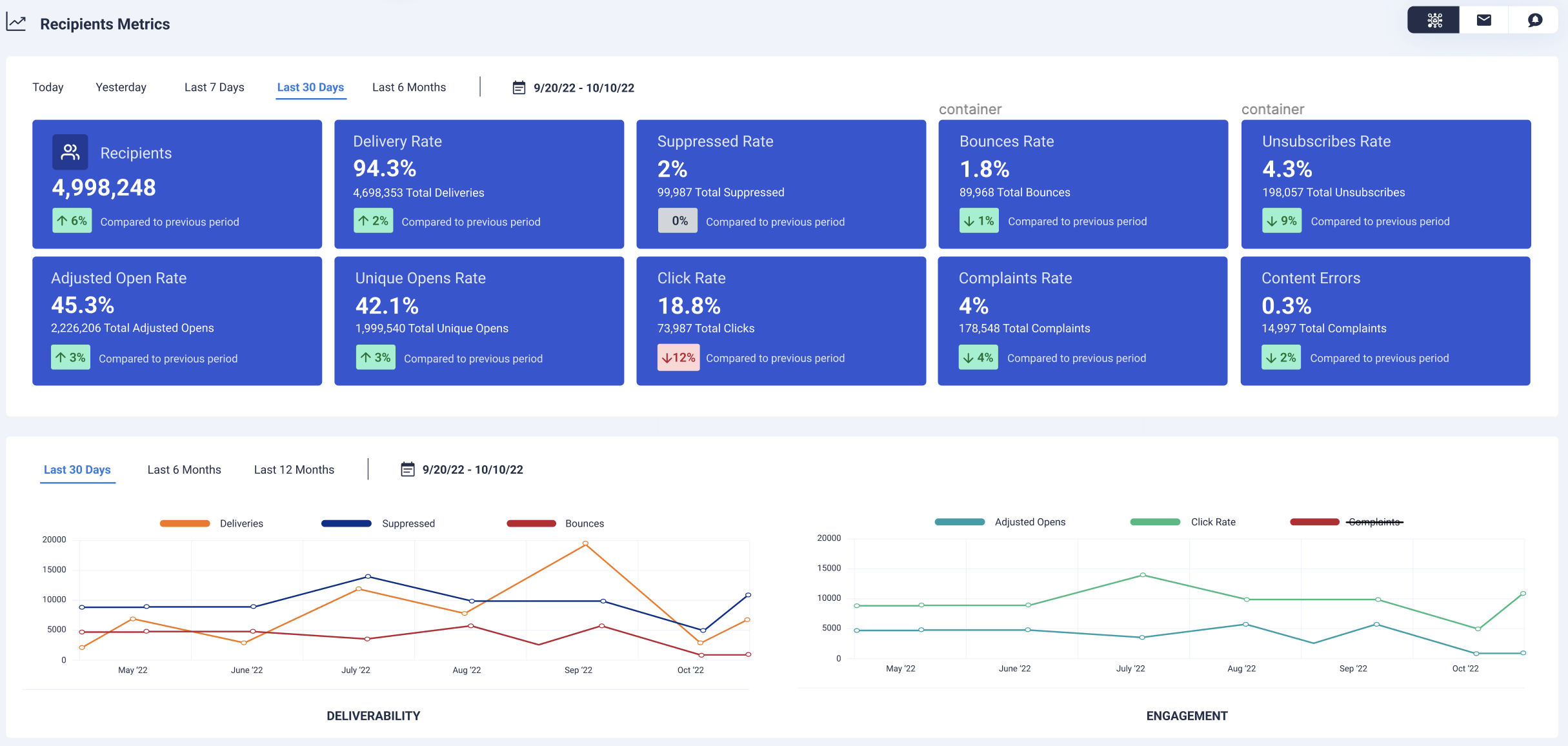
Task: Toggle the Suppressed legend series
Action: pyautogui.click(x=378, y=523)
